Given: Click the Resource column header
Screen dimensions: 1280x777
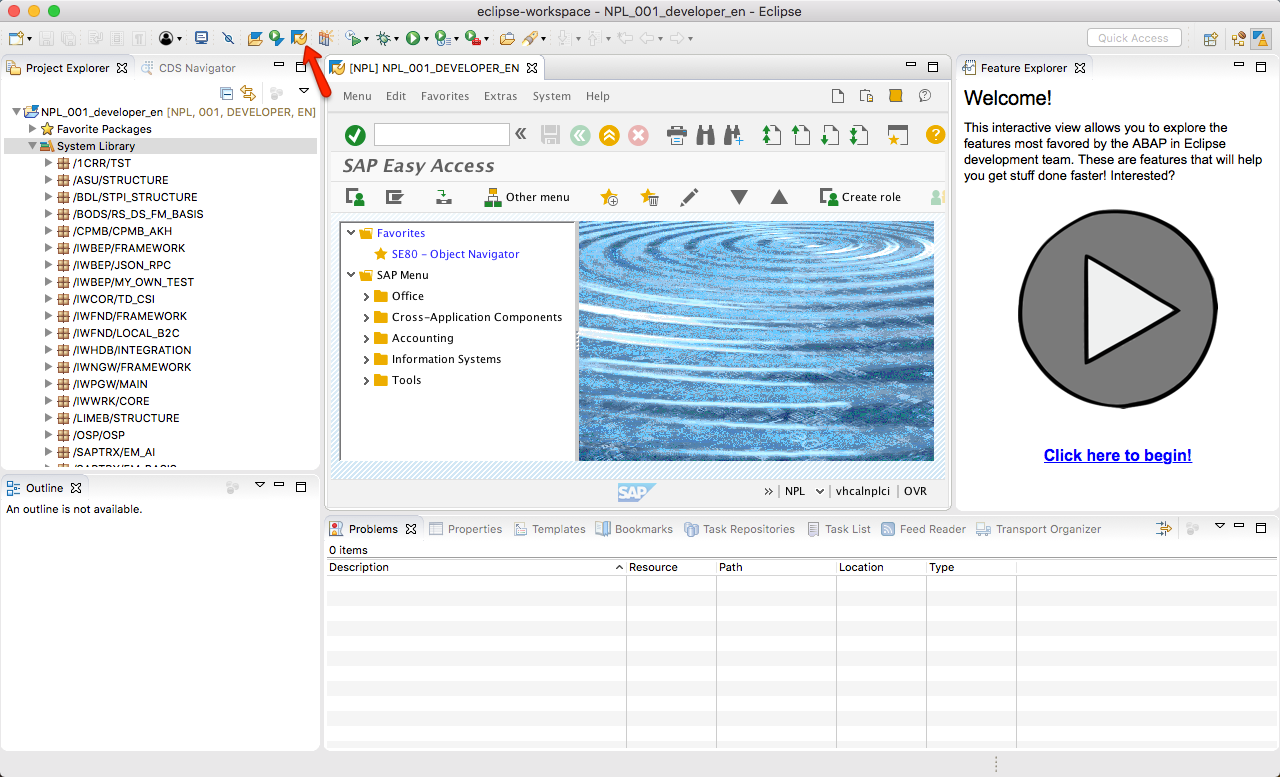Looking at the screenshot, I should point(671,567).
